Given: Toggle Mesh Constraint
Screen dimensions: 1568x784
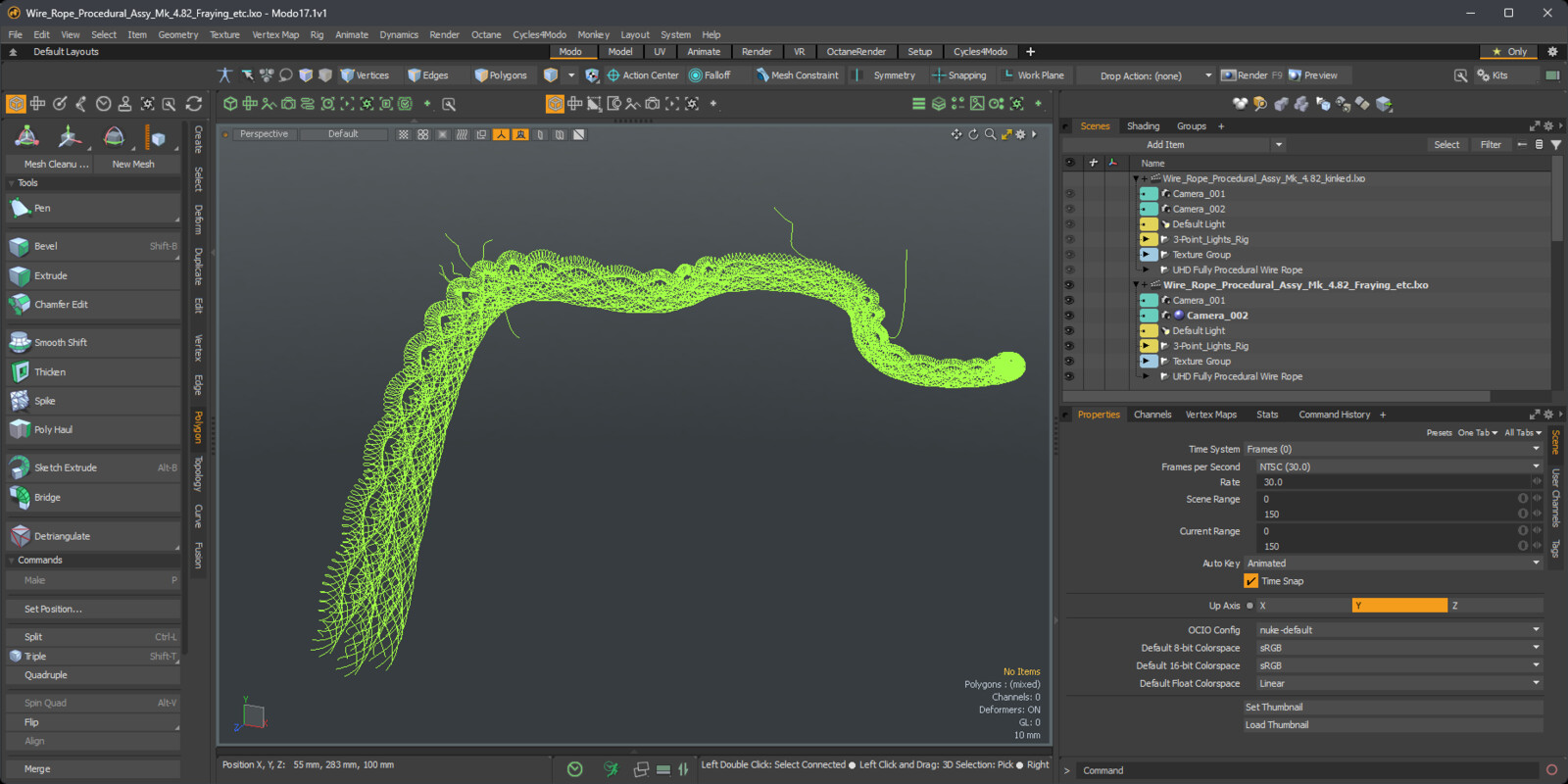Looking at the screenshot, I should pyautogui.click(x=798, y=75).
